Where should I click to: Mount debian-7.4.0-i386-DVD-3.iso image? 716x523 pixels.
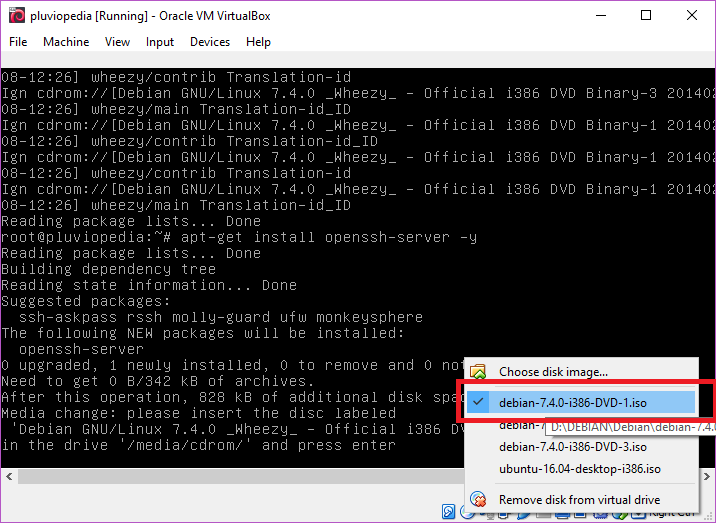[x=581, y=447]
